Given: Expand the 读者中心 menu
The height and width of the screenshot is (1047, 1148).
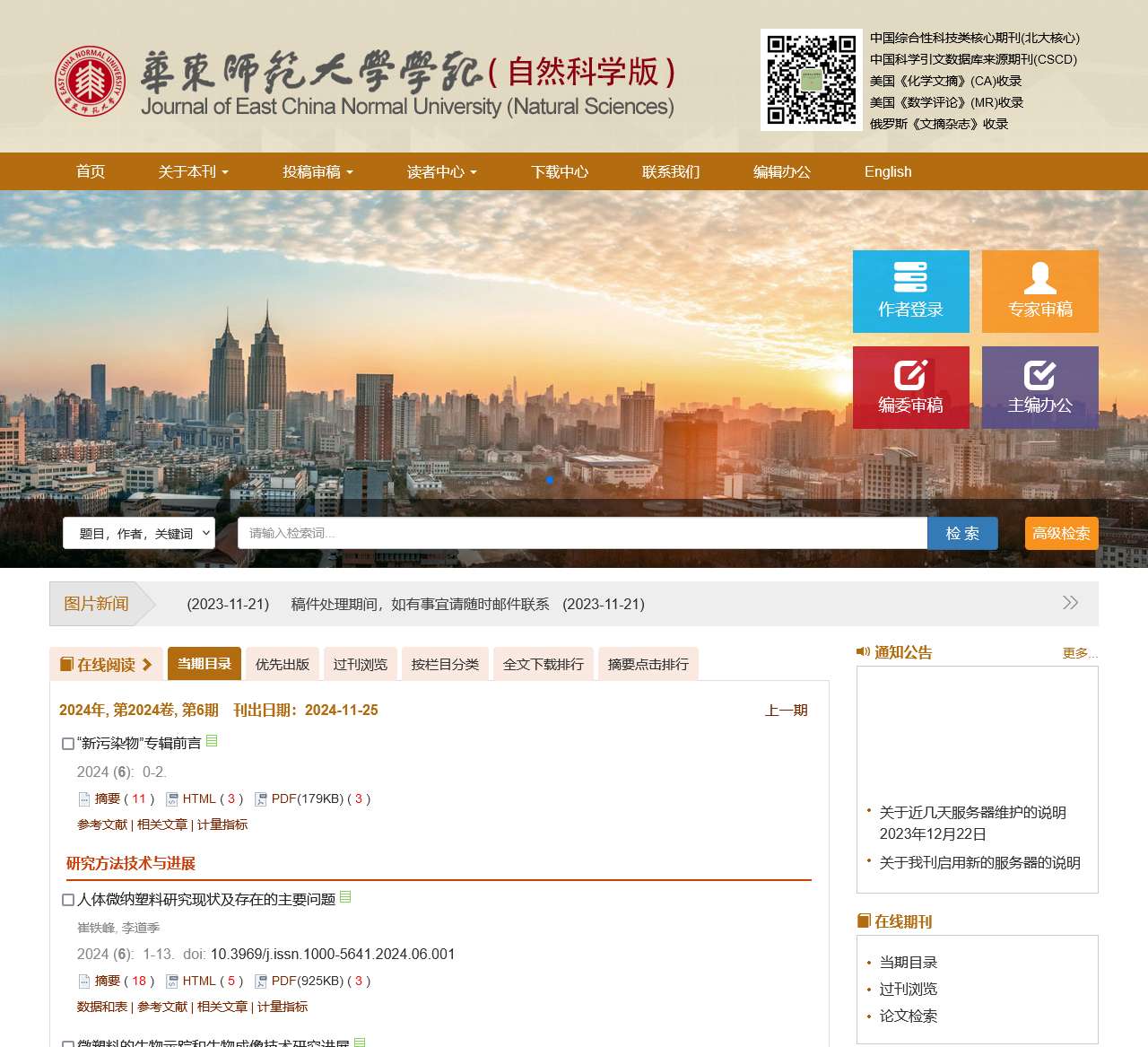Looking at the screenshot, I should click(442, 171).
